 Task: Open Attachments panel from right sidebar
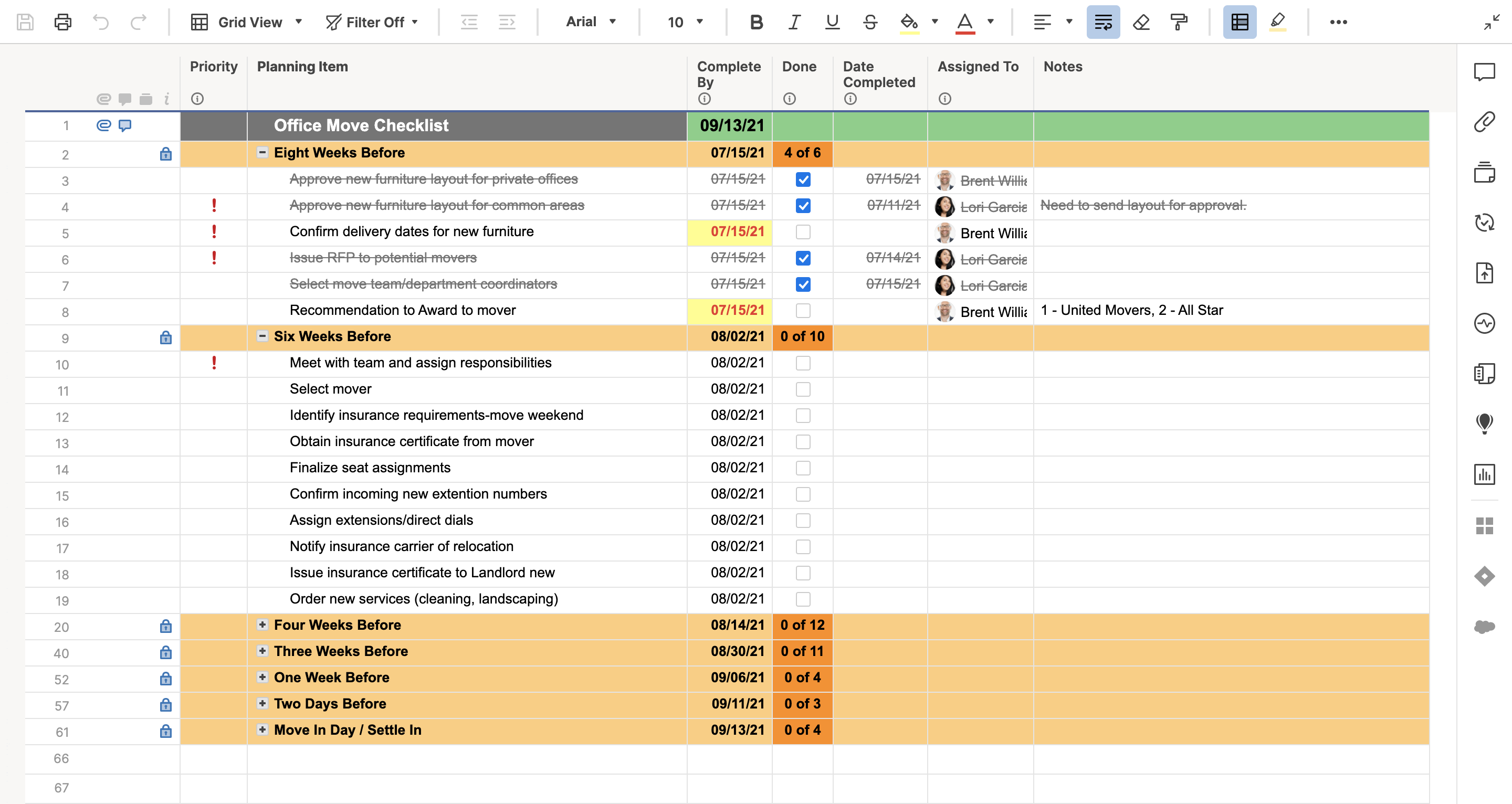click(x=1484, y=122)
